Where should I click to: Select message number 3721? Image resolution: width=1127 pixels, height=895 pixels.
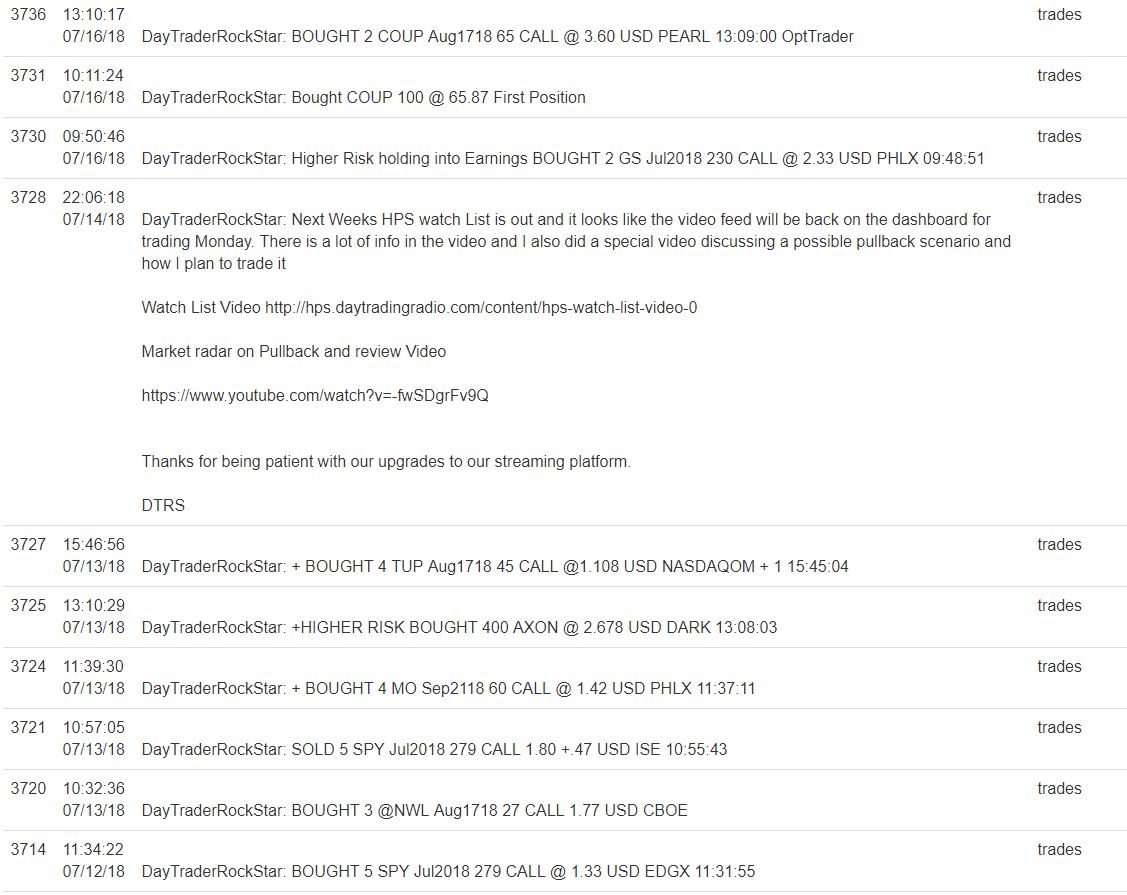[x=28, y=728]
